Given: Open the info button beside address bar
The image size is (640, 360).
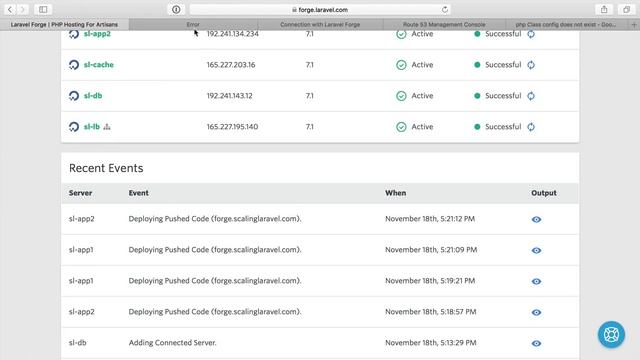Looking at the screenshot, I should [176, 9].
